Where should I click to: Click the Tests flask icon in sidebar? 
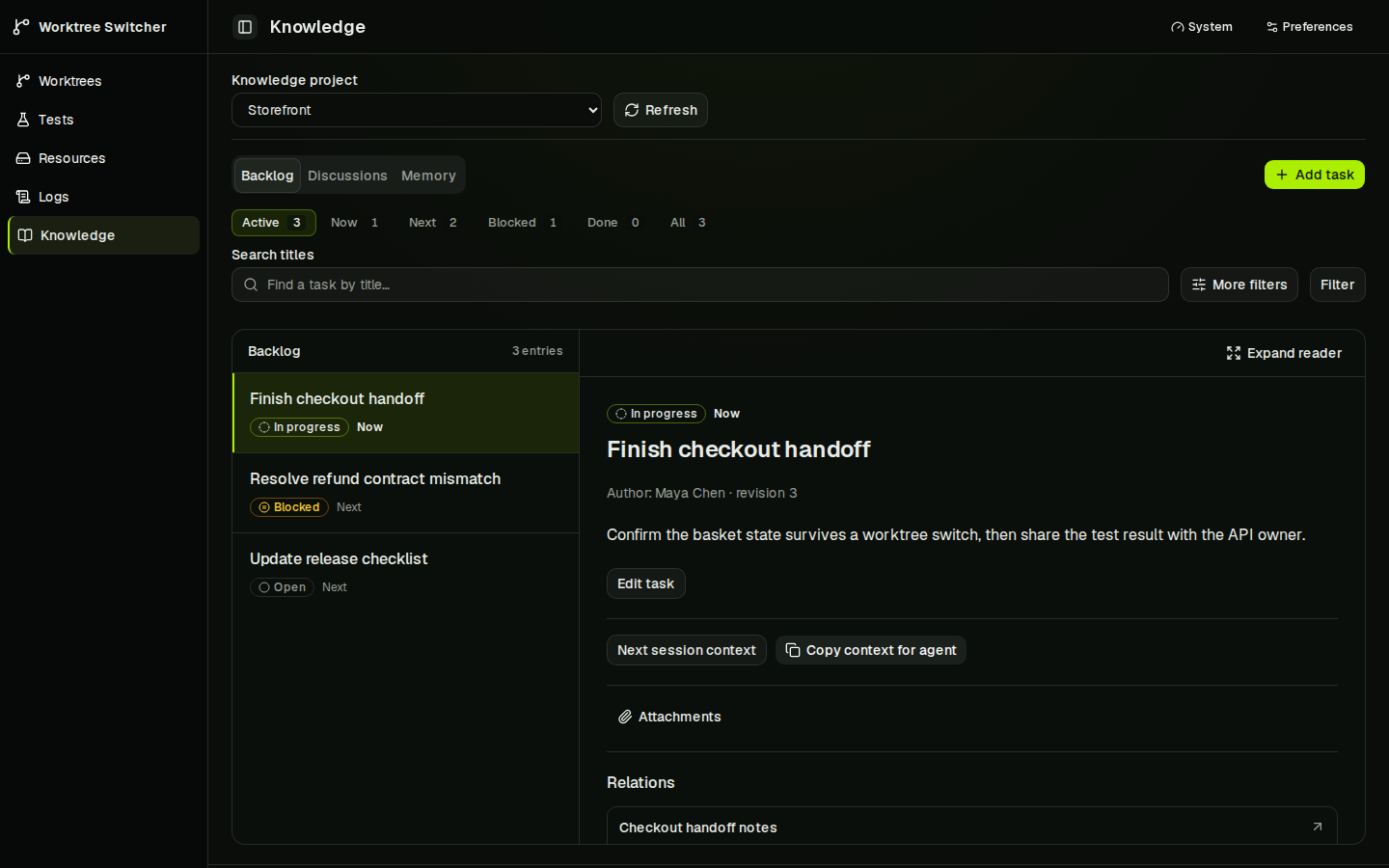tap(23, 120)
